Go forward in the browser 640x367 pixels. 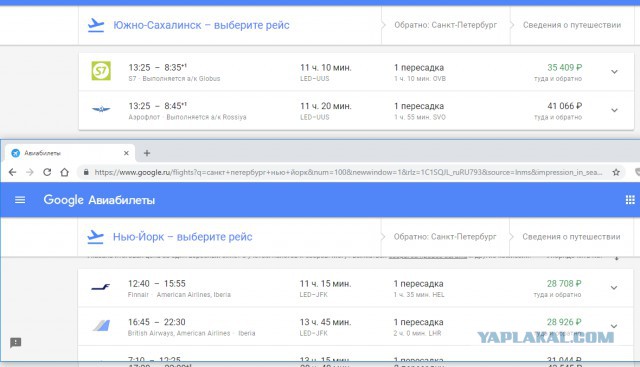point(30,172)
